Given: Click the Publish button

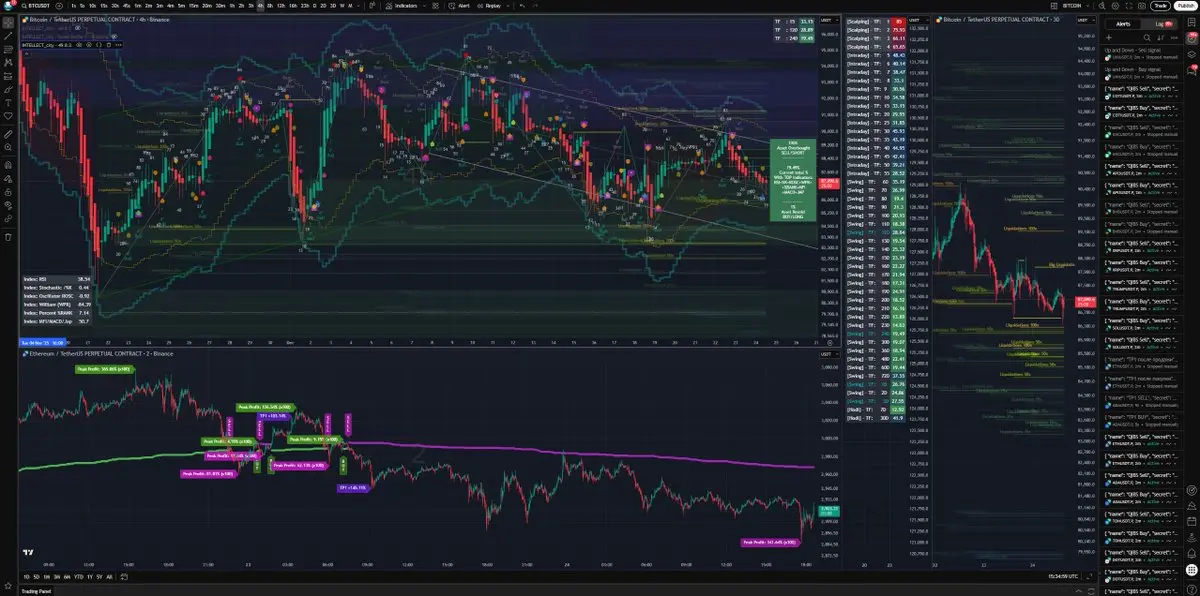Looking at the screenshot, I should click(1186, 6).
